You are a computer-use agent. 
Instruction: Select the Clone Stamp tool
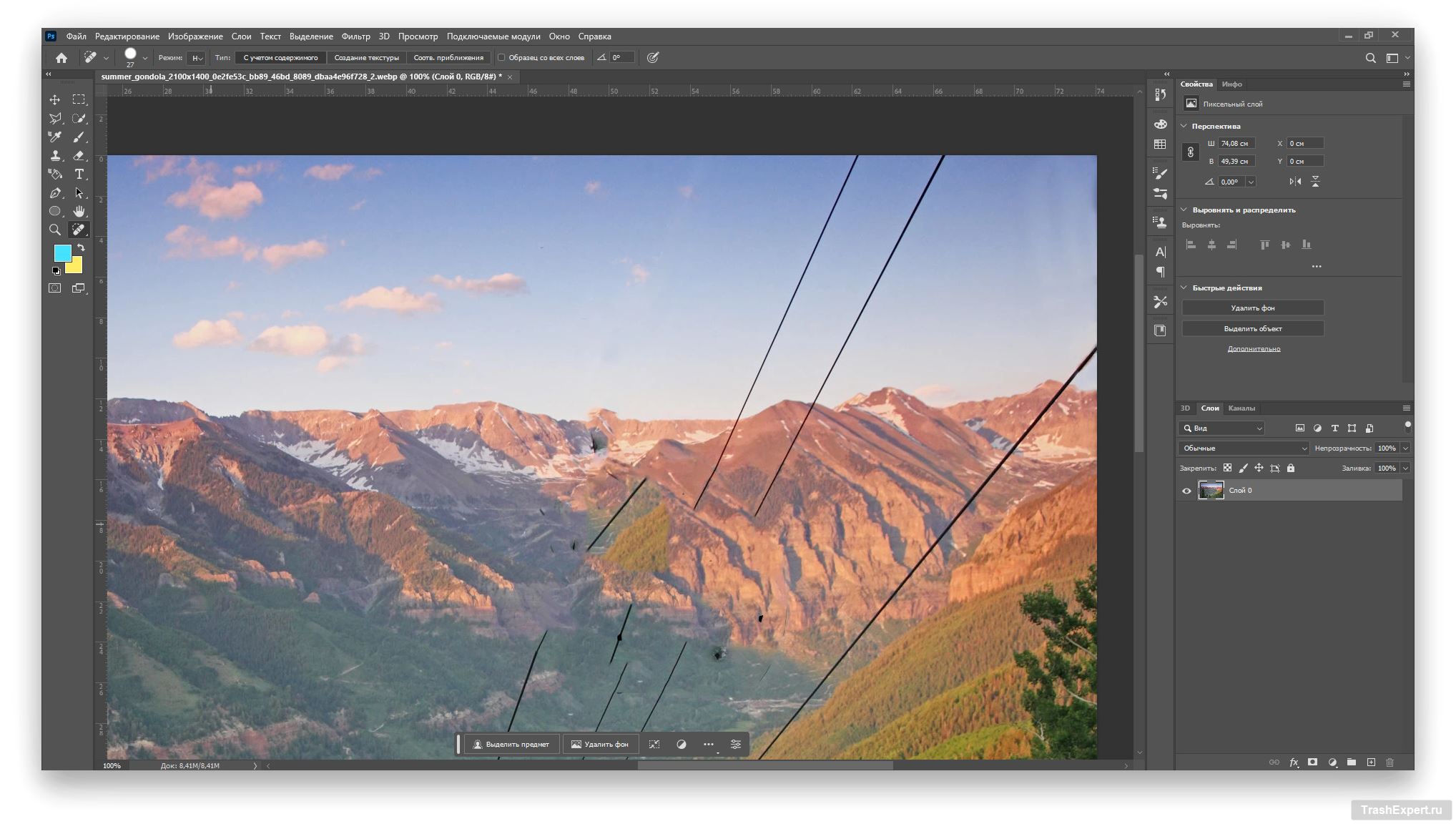click(55, 155)
